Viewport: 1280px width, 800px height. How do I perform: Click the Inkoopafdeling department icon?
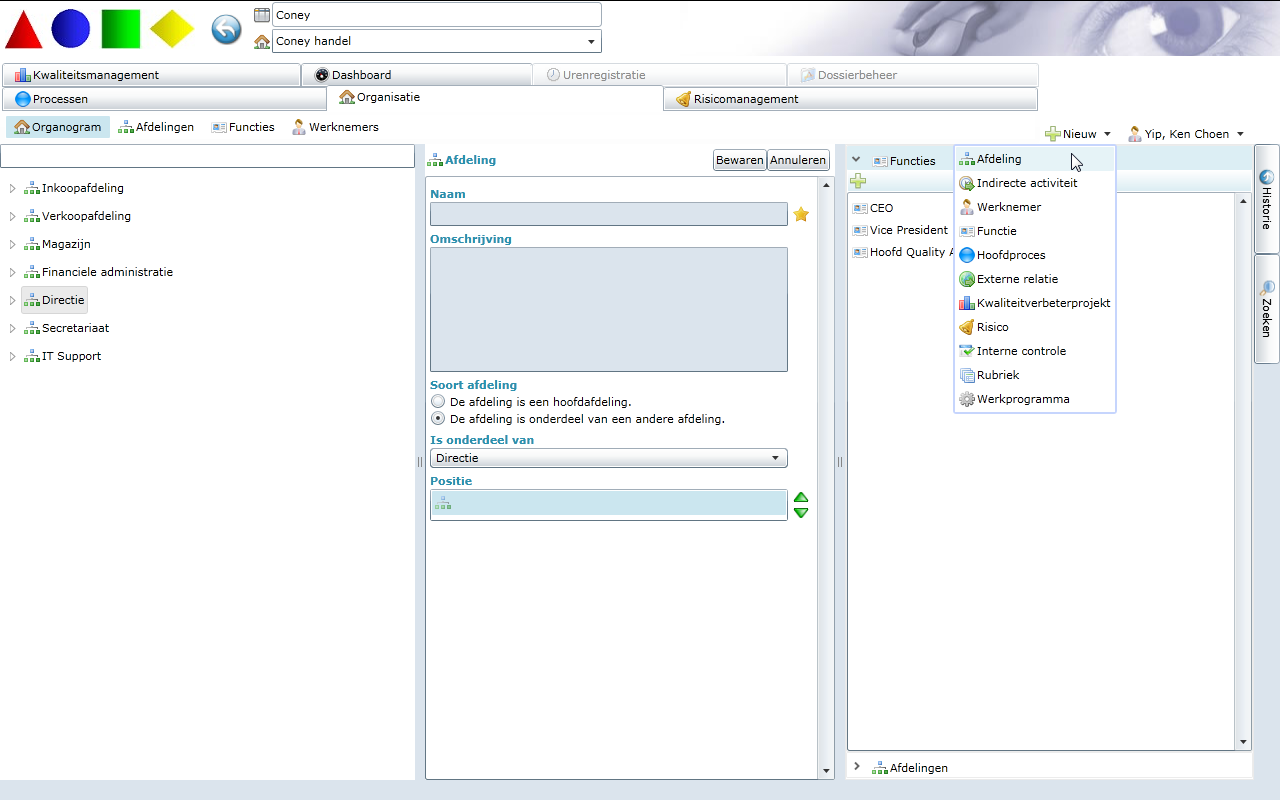32,188
